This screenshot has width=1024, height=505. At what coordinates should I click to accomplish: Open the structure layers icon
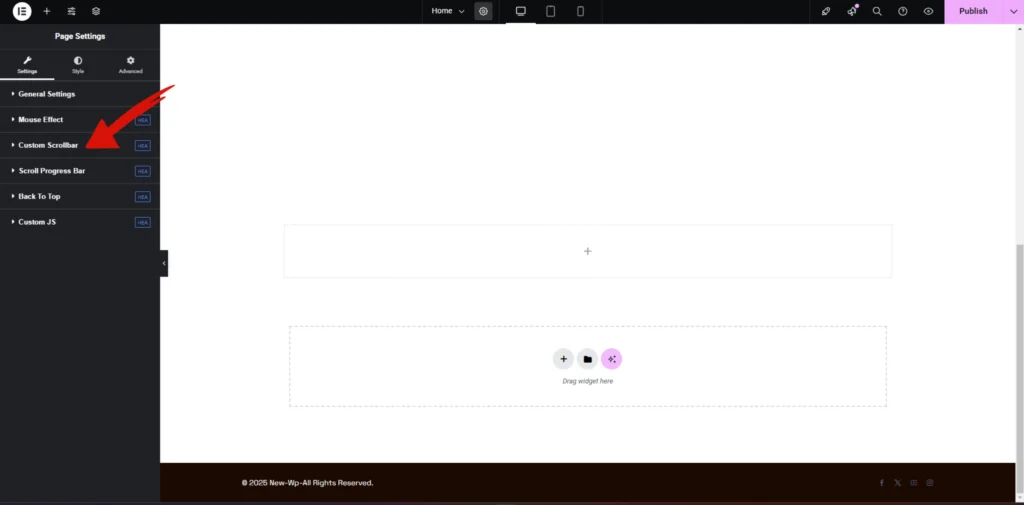click(96, 11)
